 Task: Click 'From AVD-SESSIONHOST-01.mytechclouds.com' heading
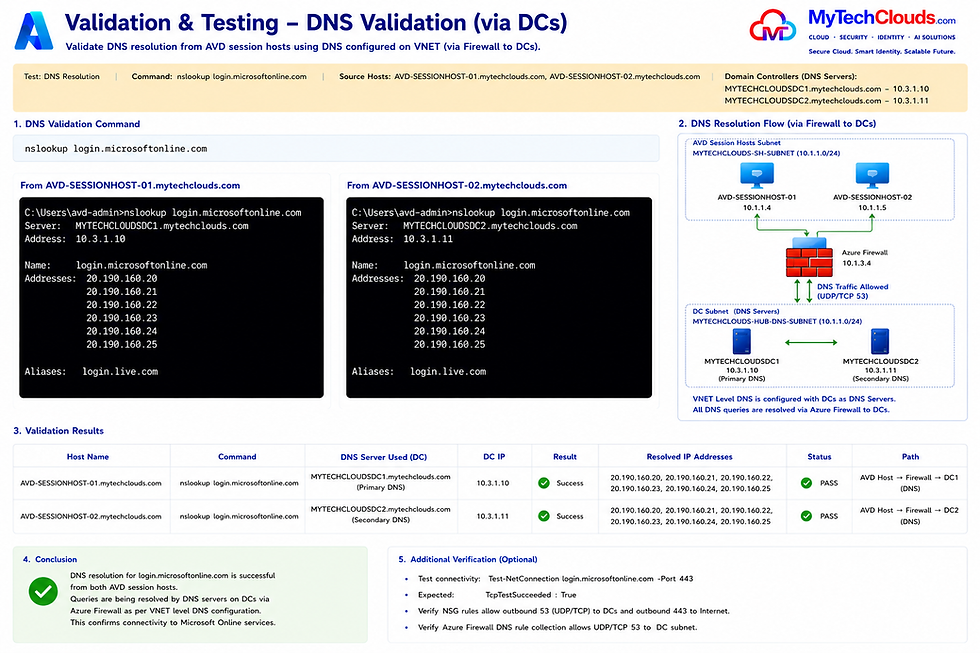tap(130, 186)
